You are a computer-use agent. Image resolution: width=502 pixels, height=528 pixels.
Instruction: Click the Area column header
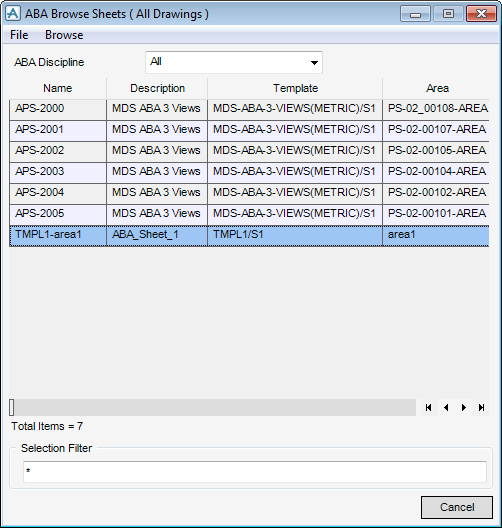(x=437, y=88)
